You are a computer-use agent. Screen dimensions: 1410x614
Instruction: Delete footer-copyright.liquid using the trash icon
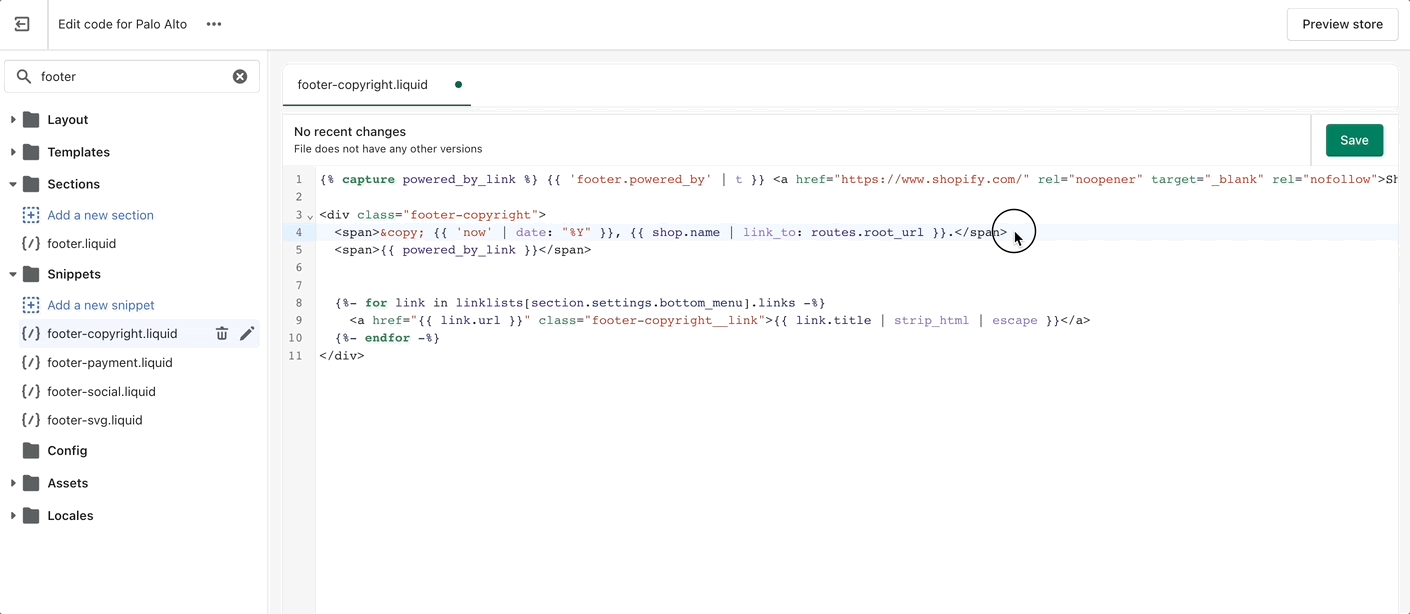(222, 334)
